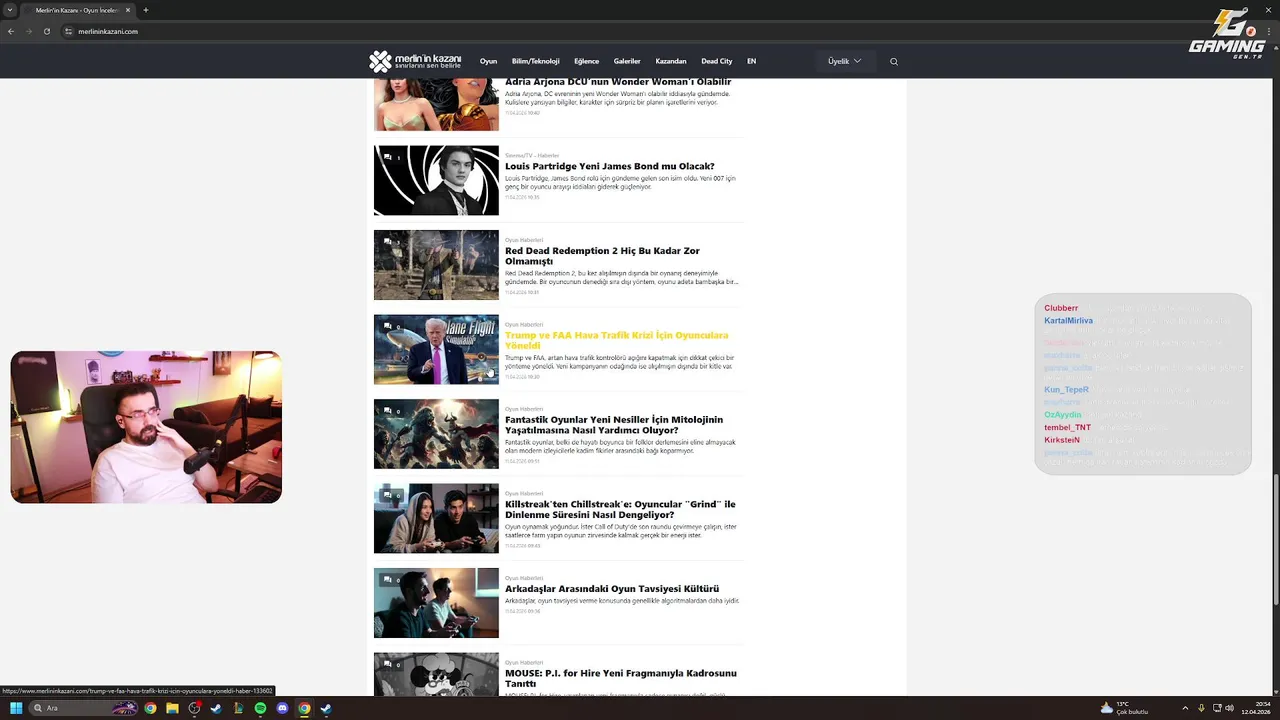The height and width of the screenshot is (720, 1280).
Task: Open the network status tray icon
Action: pyautogui.click(x=1217, y=708)
